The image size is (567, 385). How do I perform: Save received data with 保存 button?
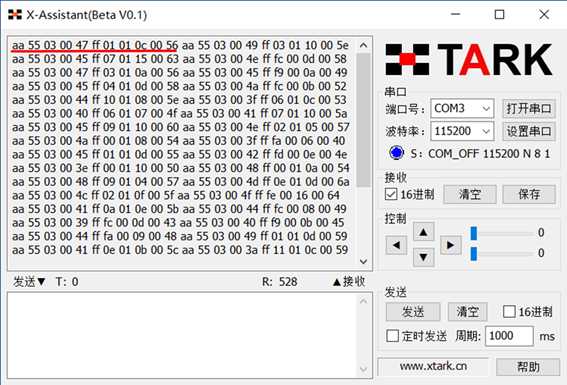pos(529,194)
